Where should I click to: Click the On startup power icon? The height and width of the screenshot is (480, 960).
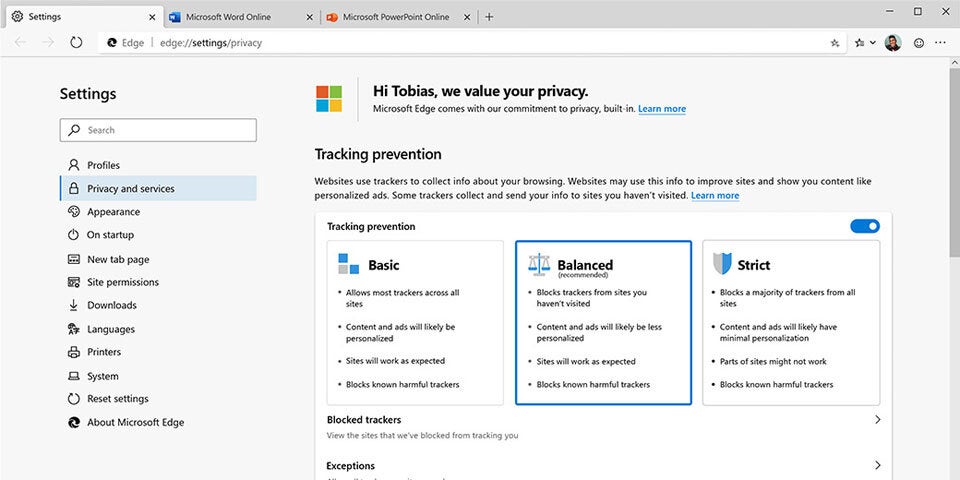pos(73,234)
